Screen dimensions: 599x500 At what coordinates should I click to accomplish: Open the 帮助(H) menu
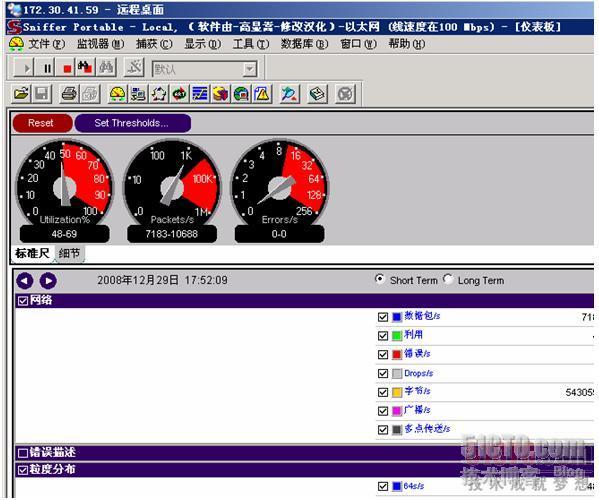tap(406, 44)
